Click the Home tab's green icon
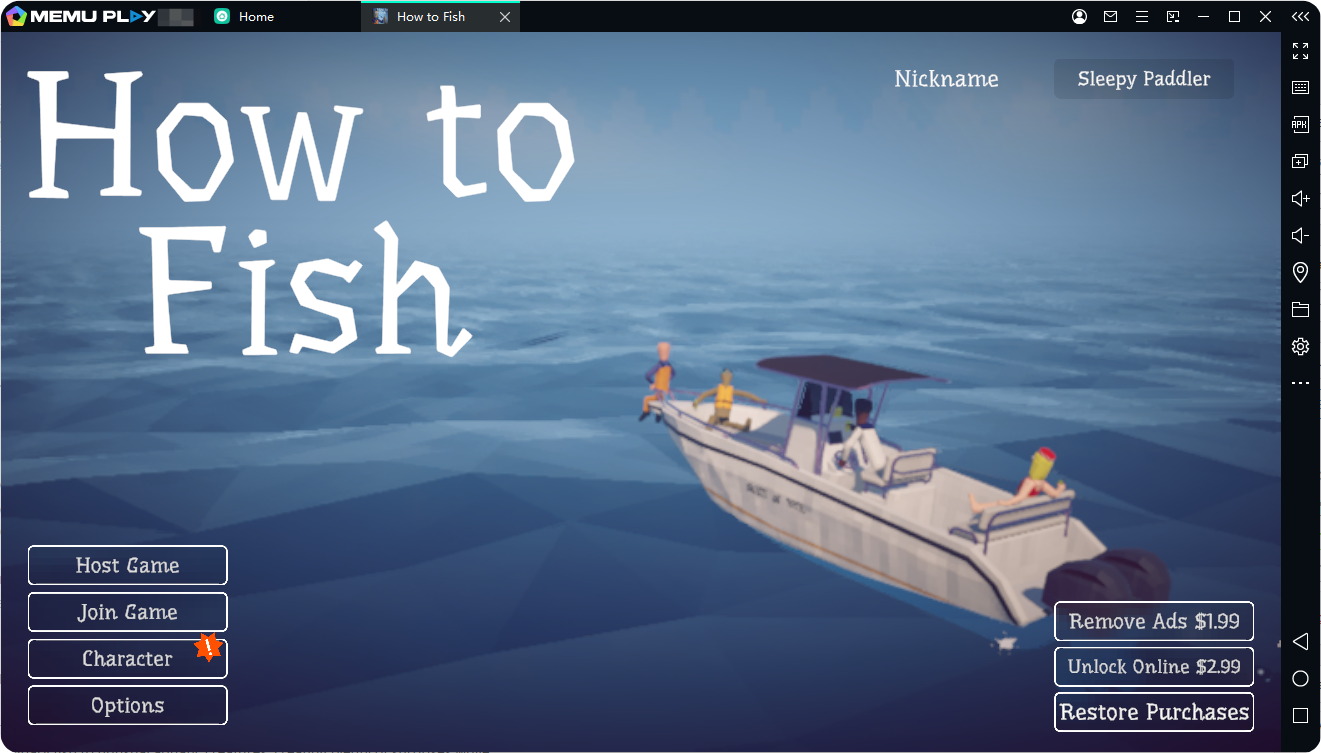The image size is (1321, 753). (x=222, y=17)
